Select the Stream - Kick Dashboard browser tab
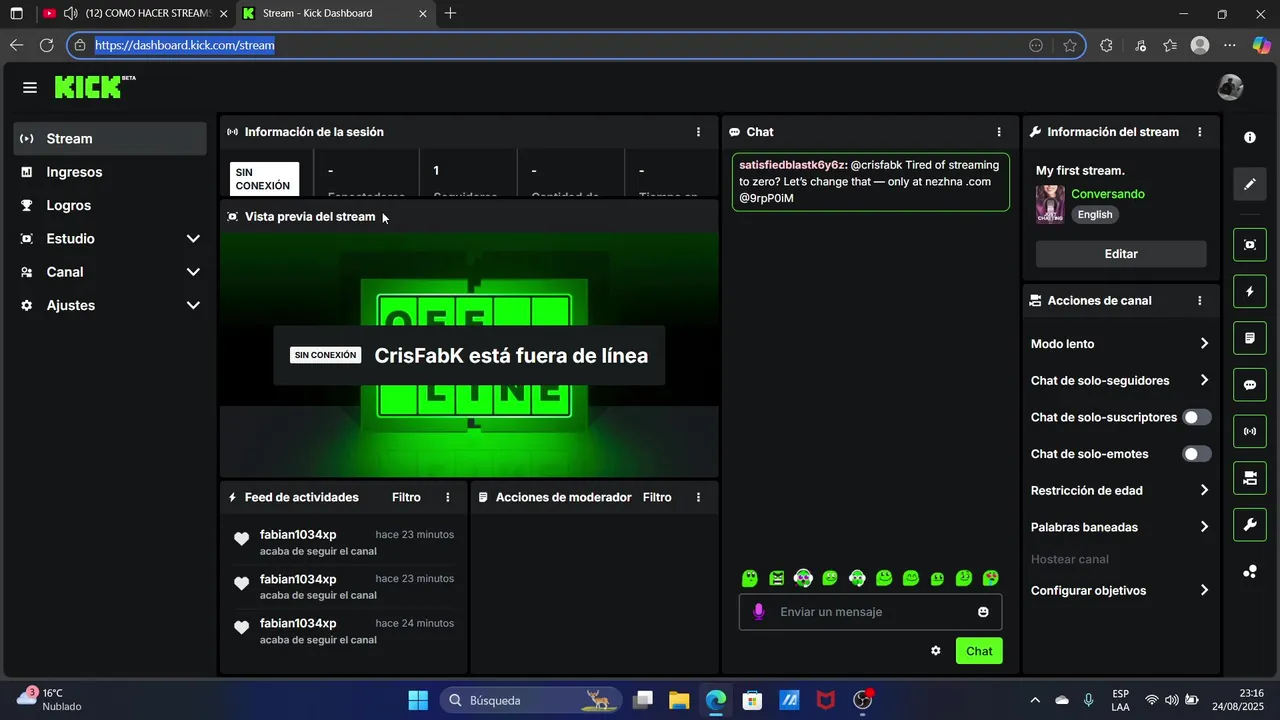Viewport: 1280px width, 720px height. 335,14
